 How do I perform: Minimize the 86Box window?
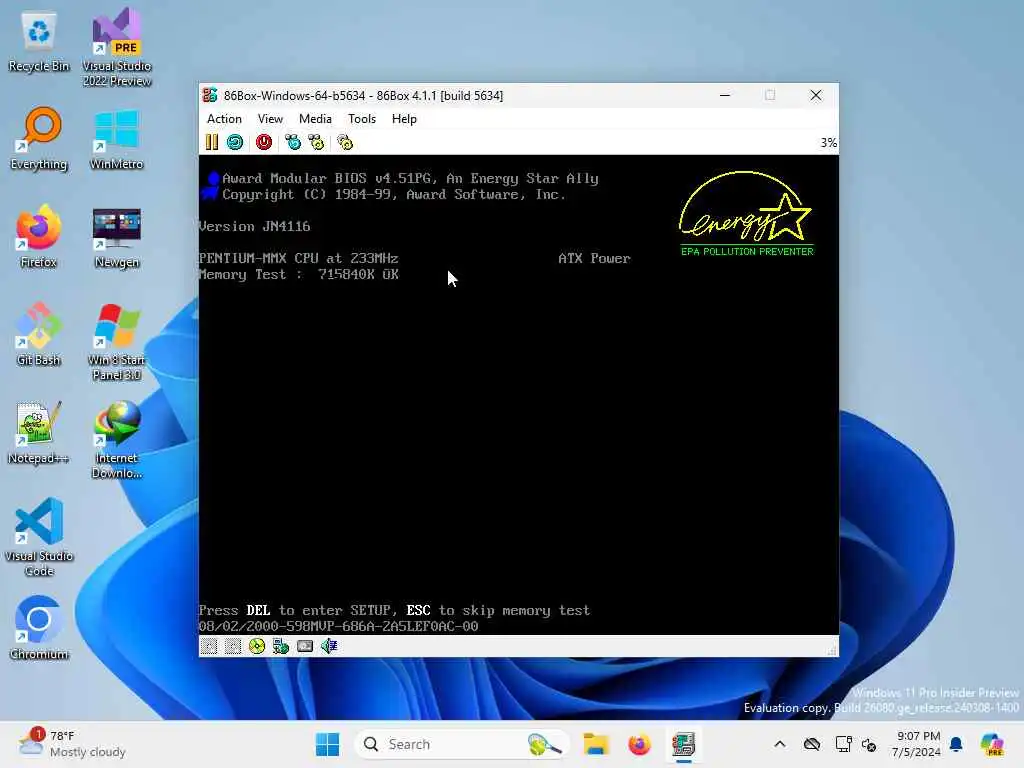tap(725, 95)
